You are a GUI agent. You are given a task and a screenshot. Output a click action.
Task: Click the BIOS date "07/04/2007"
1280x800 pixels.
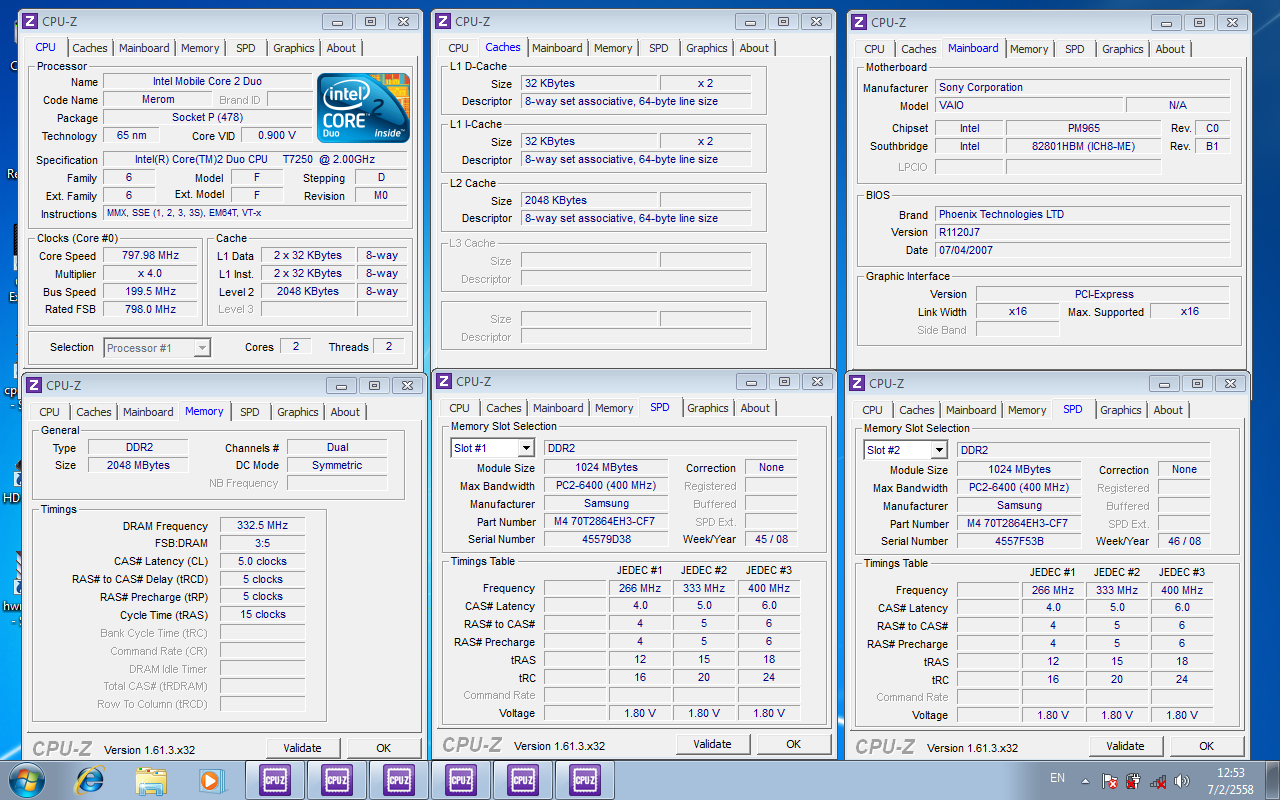click(x=1083, y=250)
